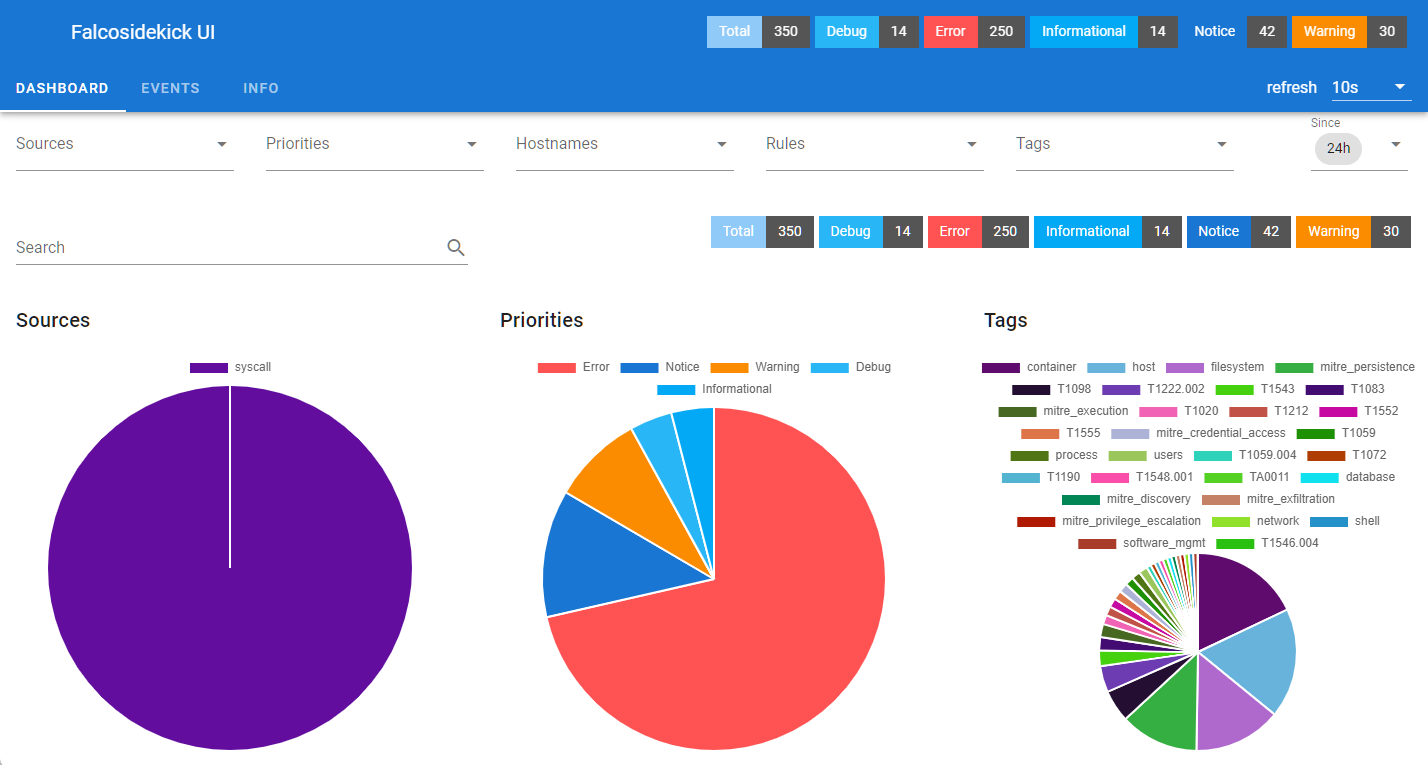Viewport: 1428px width, 765px height.
Task: Toggle the Warning legend in Priorities chart
Action: [755, 367]
